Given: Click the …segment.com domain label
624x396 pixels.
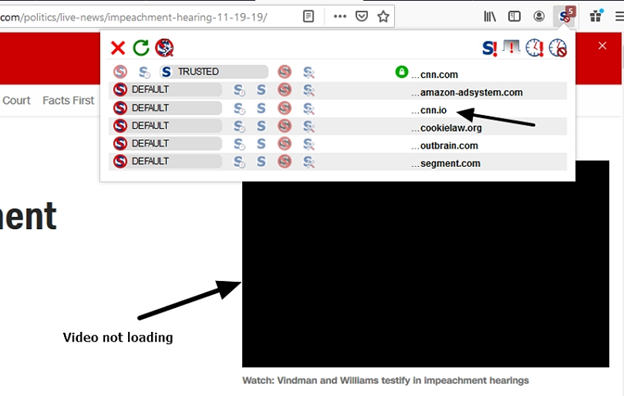Looking at the screenshot, I should (x=446, y=164).
